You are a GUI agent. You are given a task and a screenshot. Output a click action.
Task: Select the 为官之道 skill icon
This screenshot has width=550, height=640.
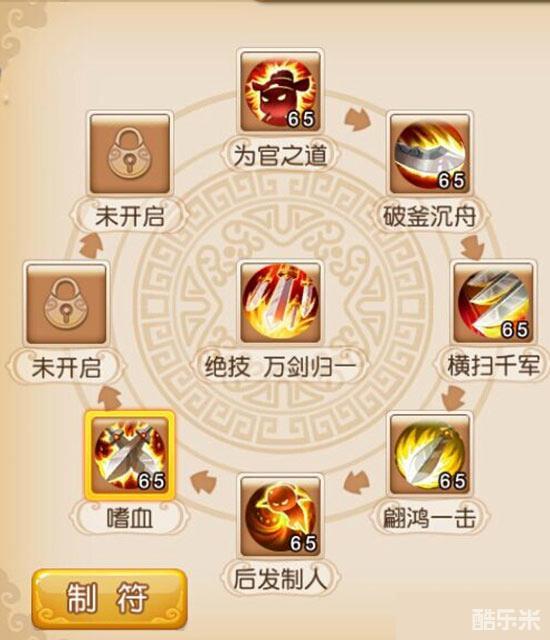point(280,92)
